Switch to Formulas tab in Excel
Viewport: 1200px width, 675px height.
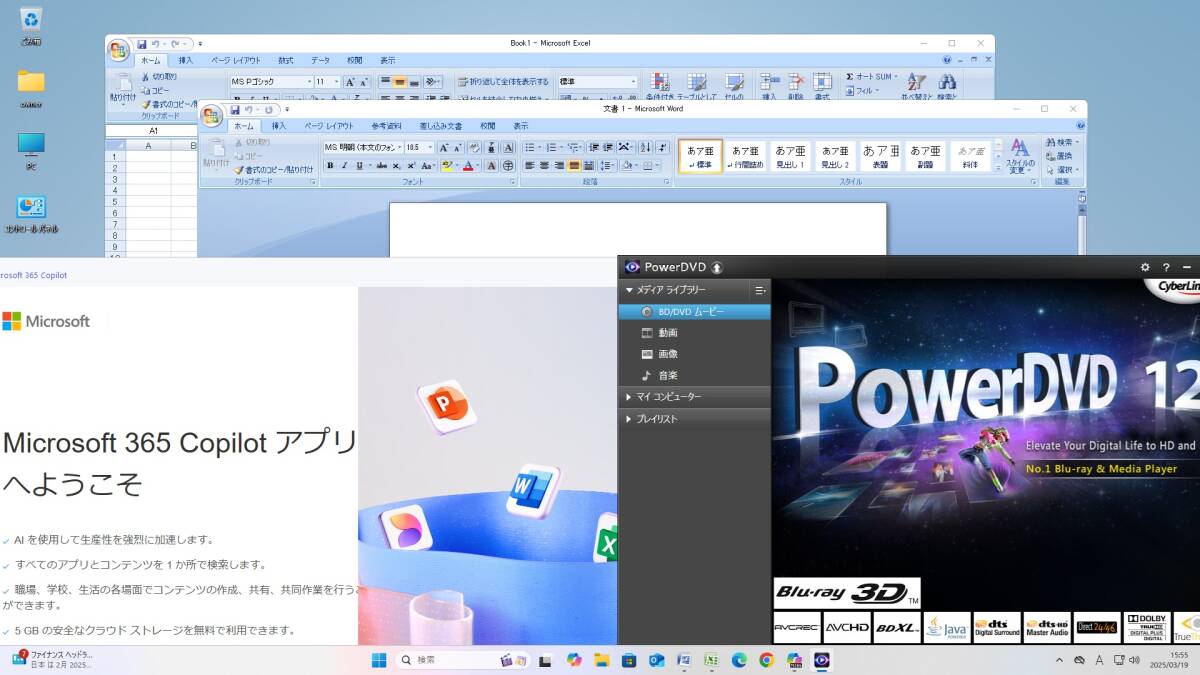[286, 61]
